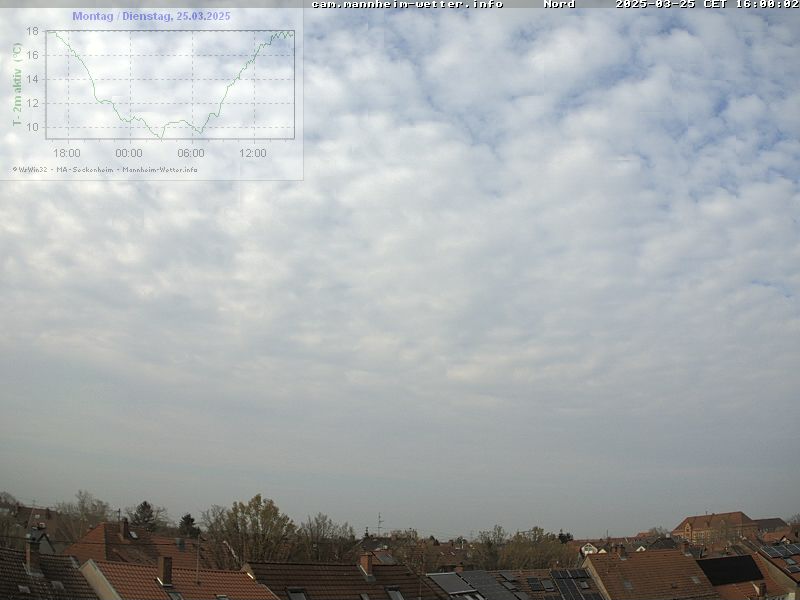
Task: Click the WsWin32 Mannheim-Wetter.info footer credit
Action: pyautogui.click(x=105, y=170)
